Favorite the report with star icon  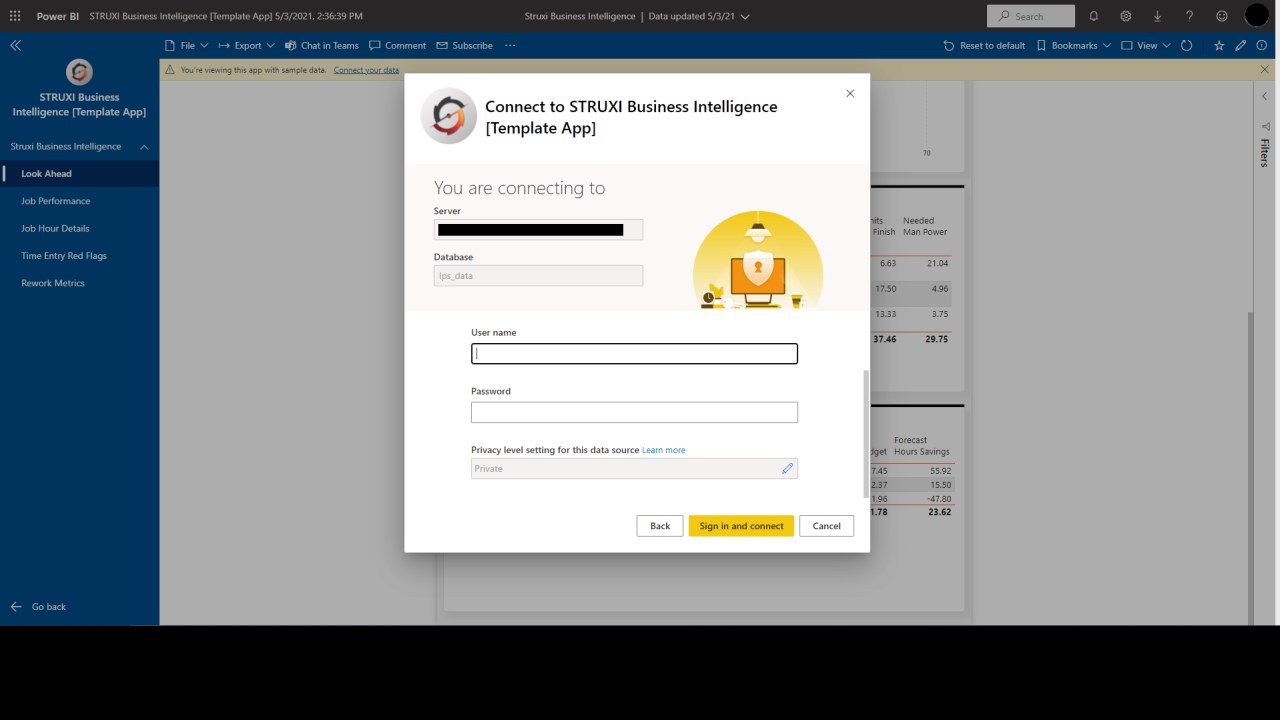tap(1219, 45)
